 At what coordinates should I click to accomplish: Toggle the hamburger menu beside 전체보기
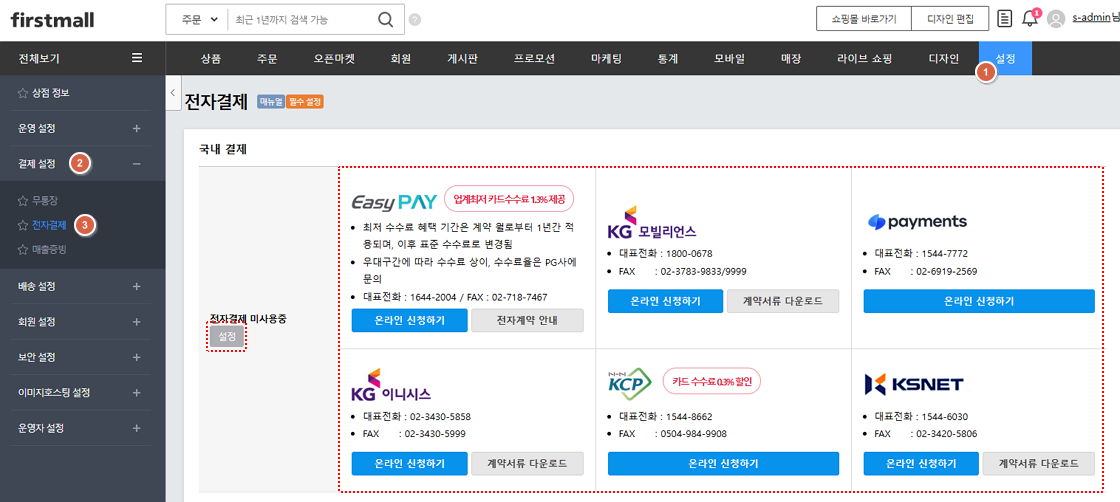(137, 58)
